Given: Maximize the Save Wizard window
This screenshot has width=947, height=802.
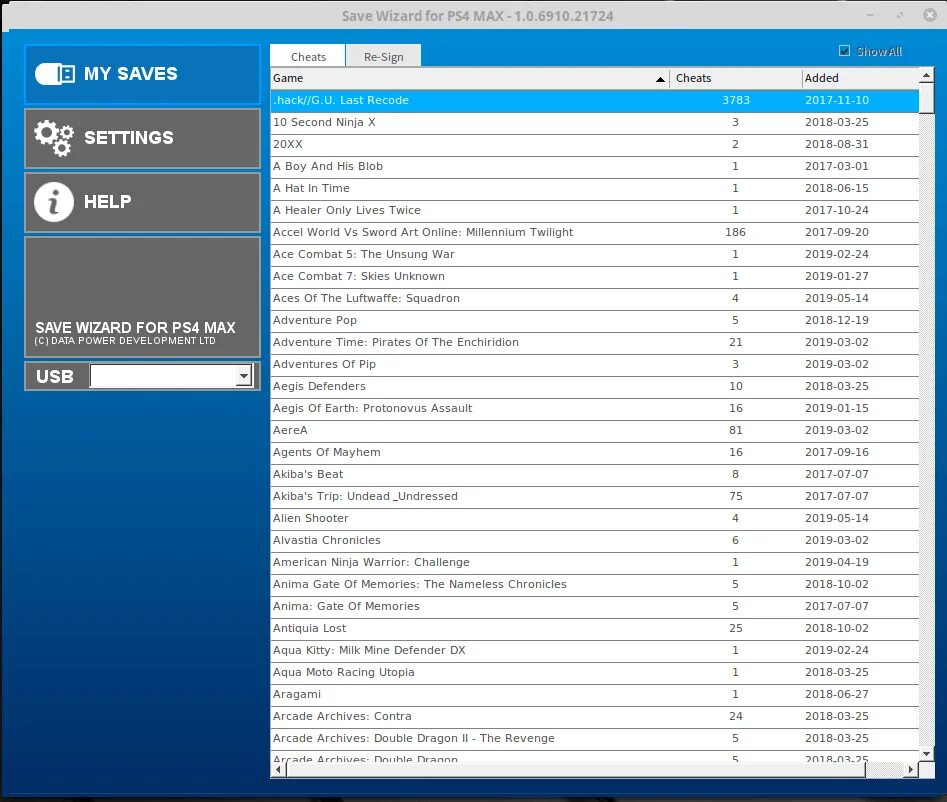Looking at the screenshot, I should 900,15.
